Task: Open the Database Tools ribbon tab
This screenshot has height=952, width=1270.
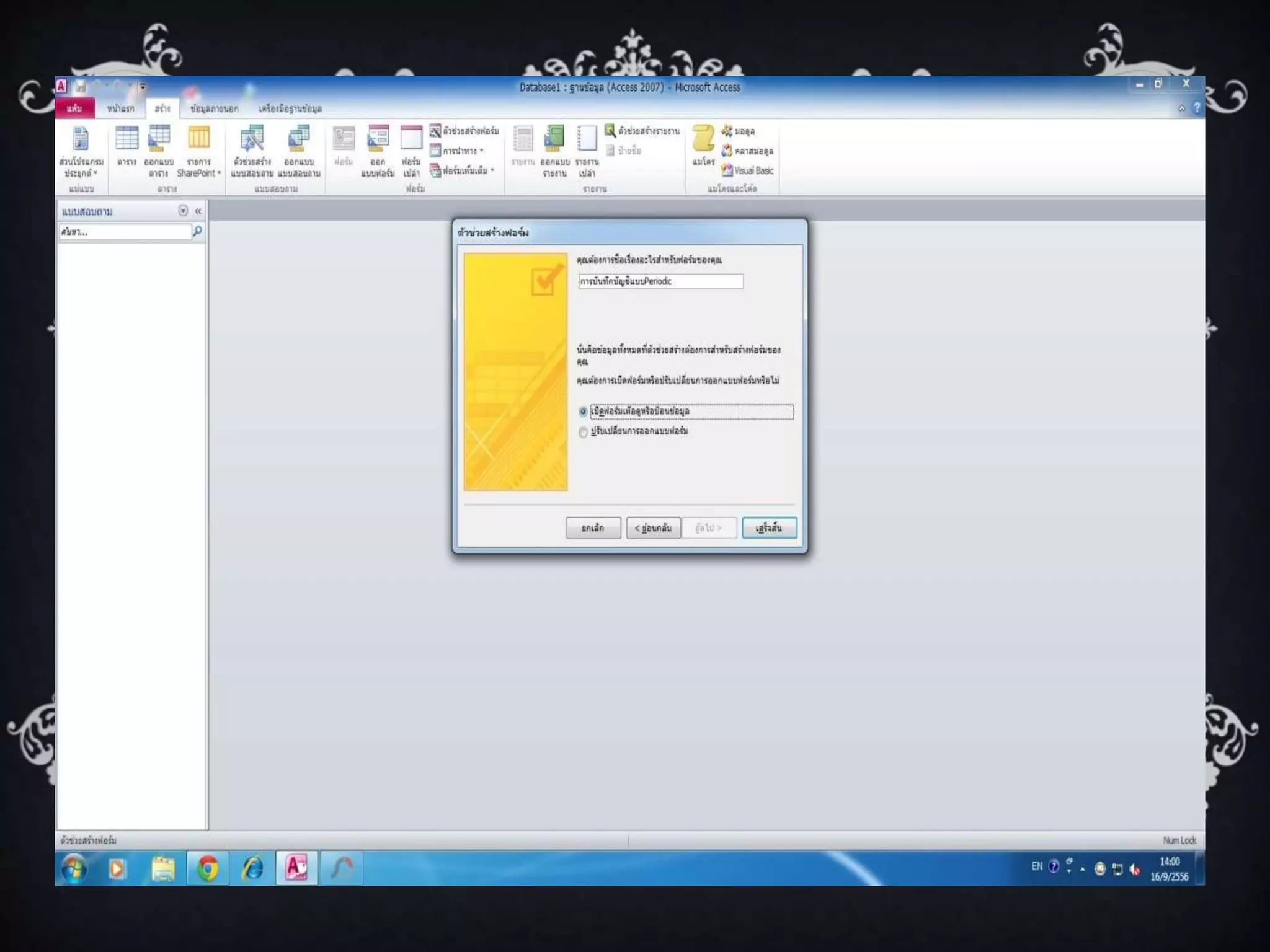Action: (290, 108)
